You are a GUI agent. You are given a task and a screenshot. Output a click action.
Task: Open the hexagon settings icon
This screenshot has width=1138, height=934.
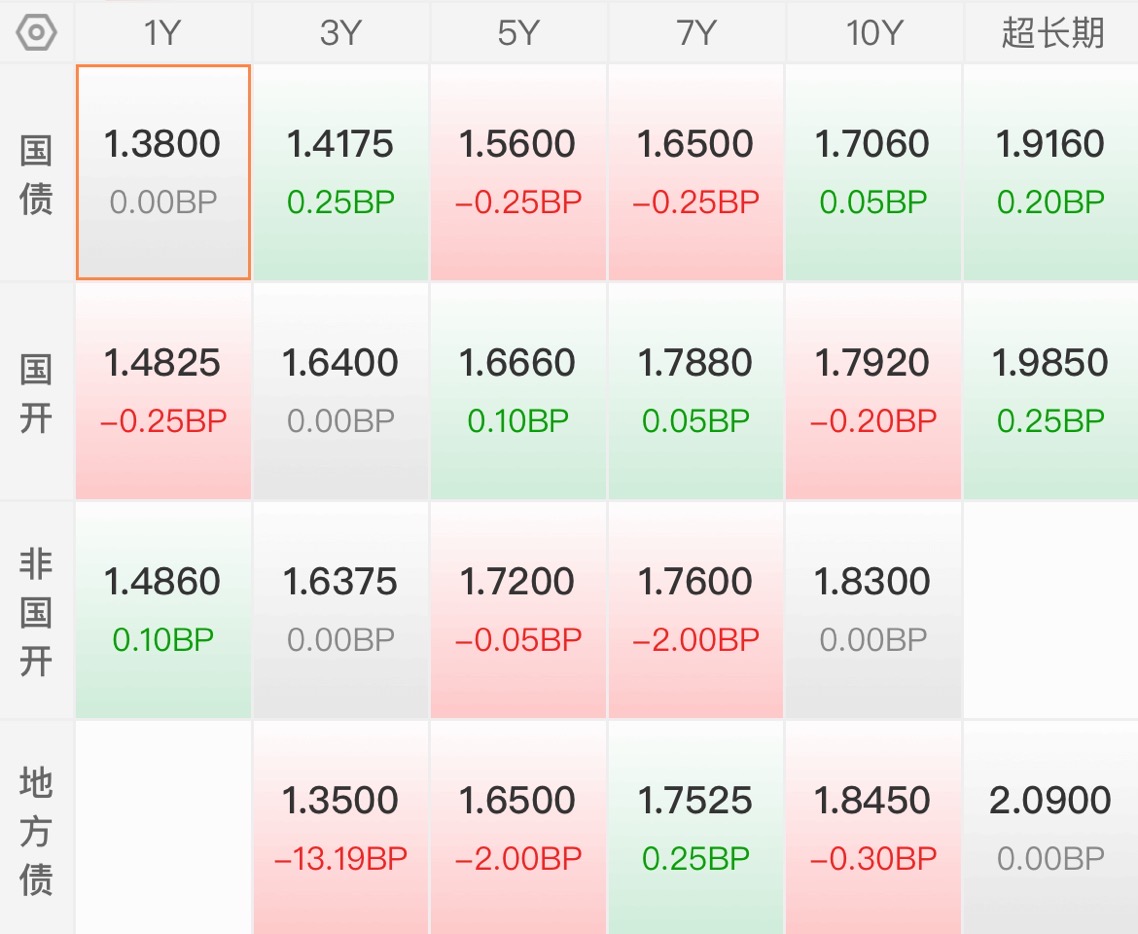tap(36, 33)
